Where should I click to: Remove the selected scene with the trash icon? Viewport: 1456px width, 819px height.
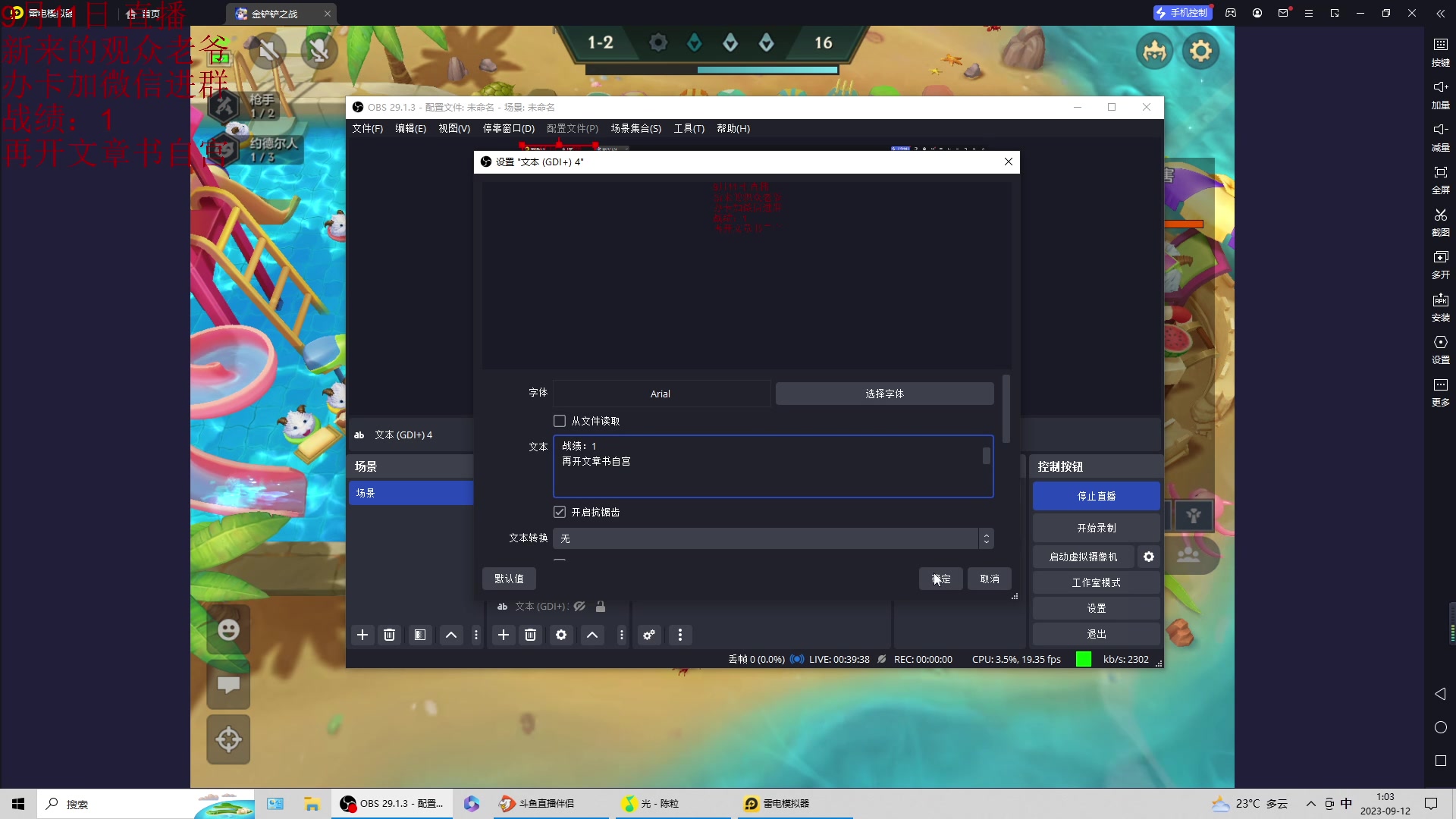point(389,635)
